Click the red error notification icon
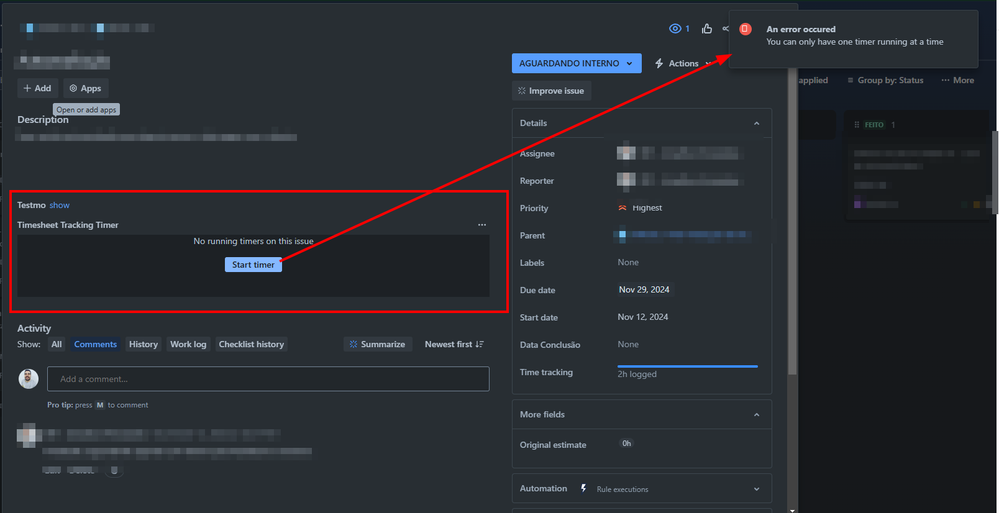 [x=745, y=29]
